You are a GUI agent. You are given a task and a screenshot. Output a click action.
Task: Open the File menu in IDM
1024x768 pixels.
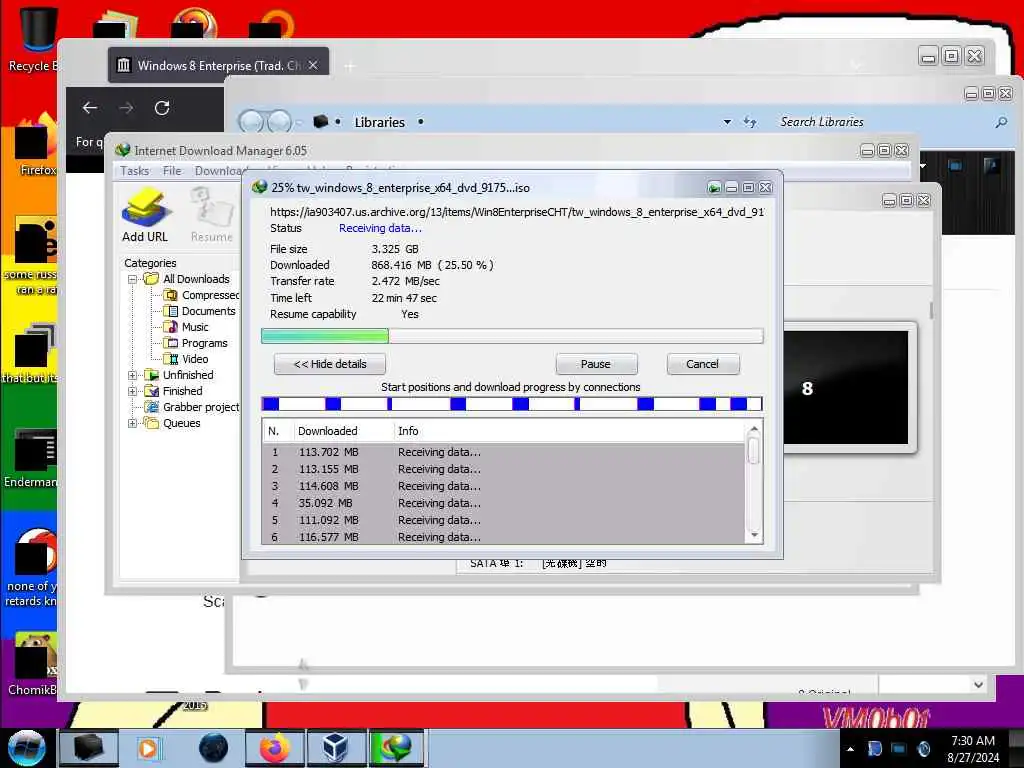(x=172, y=170)
